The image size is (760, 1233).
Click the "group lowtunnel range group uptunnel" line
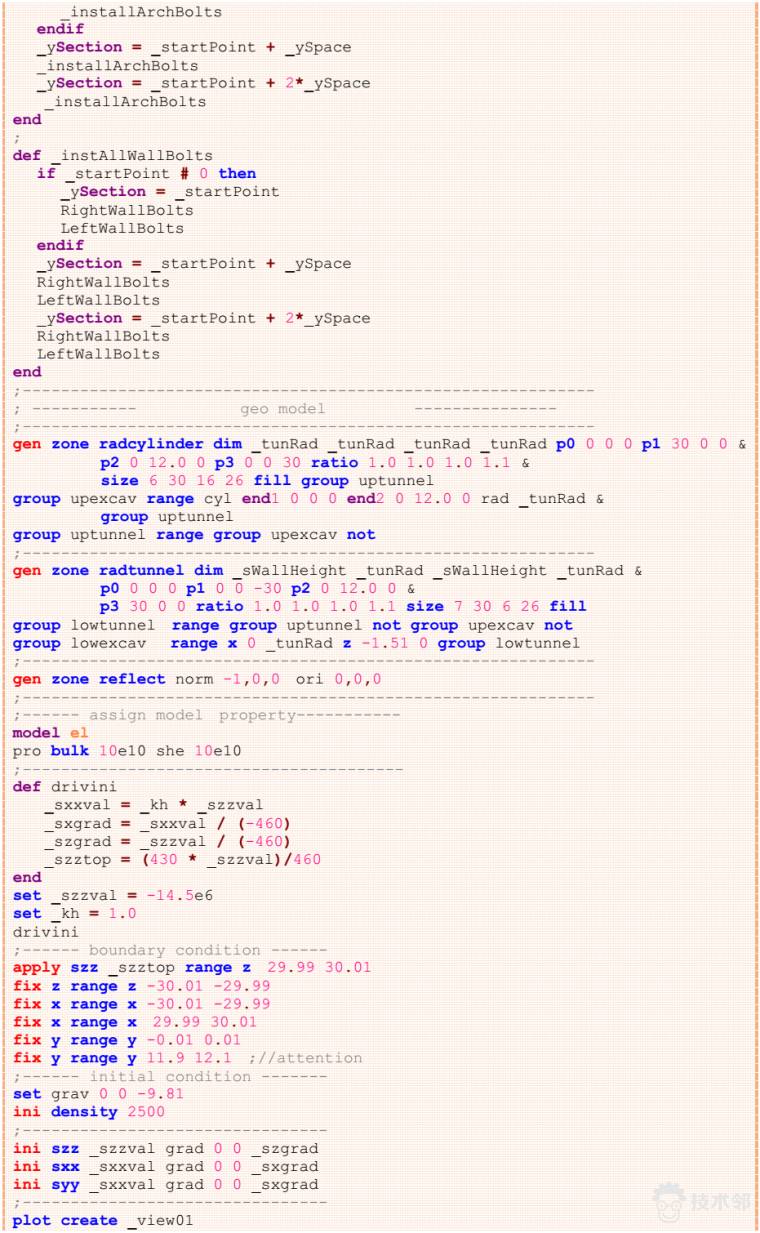point(293,625)
